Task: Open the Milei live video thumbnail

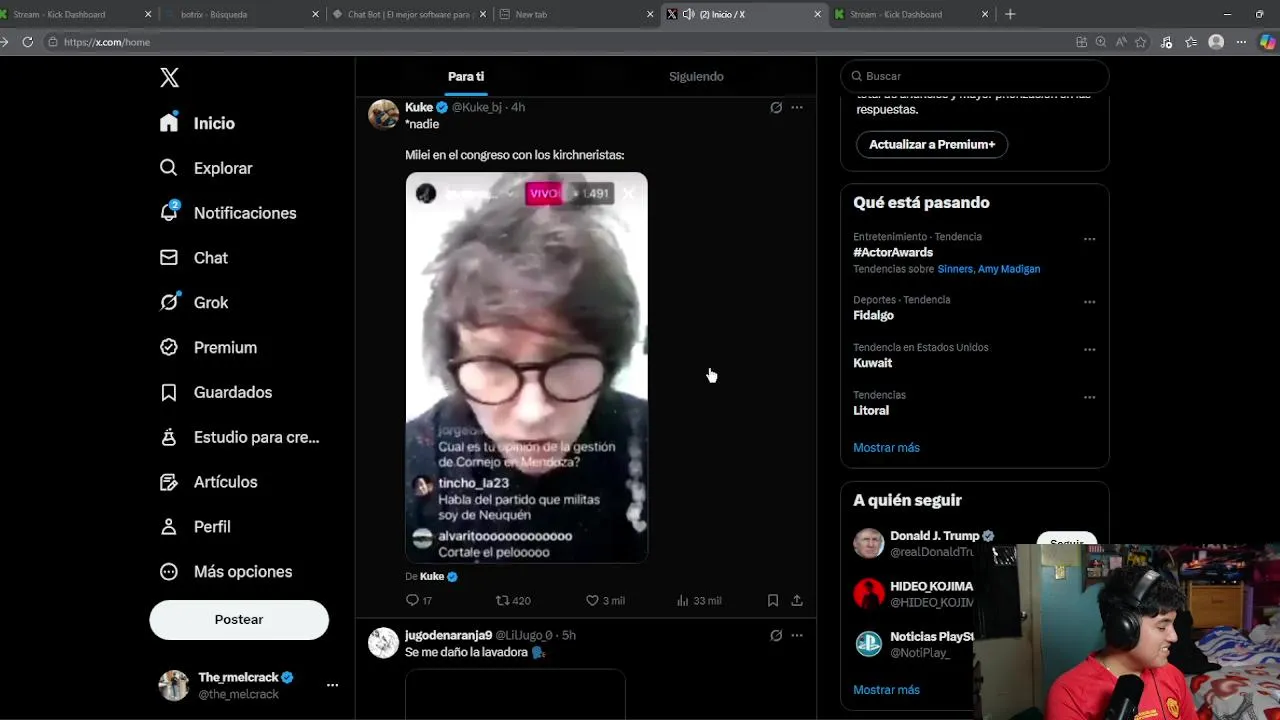Action: tap(526, 367)
